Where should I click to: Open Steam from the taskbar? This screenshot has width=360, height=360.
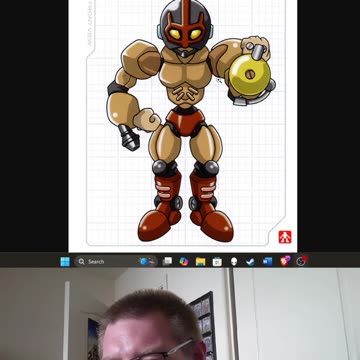tap(250, 262)
